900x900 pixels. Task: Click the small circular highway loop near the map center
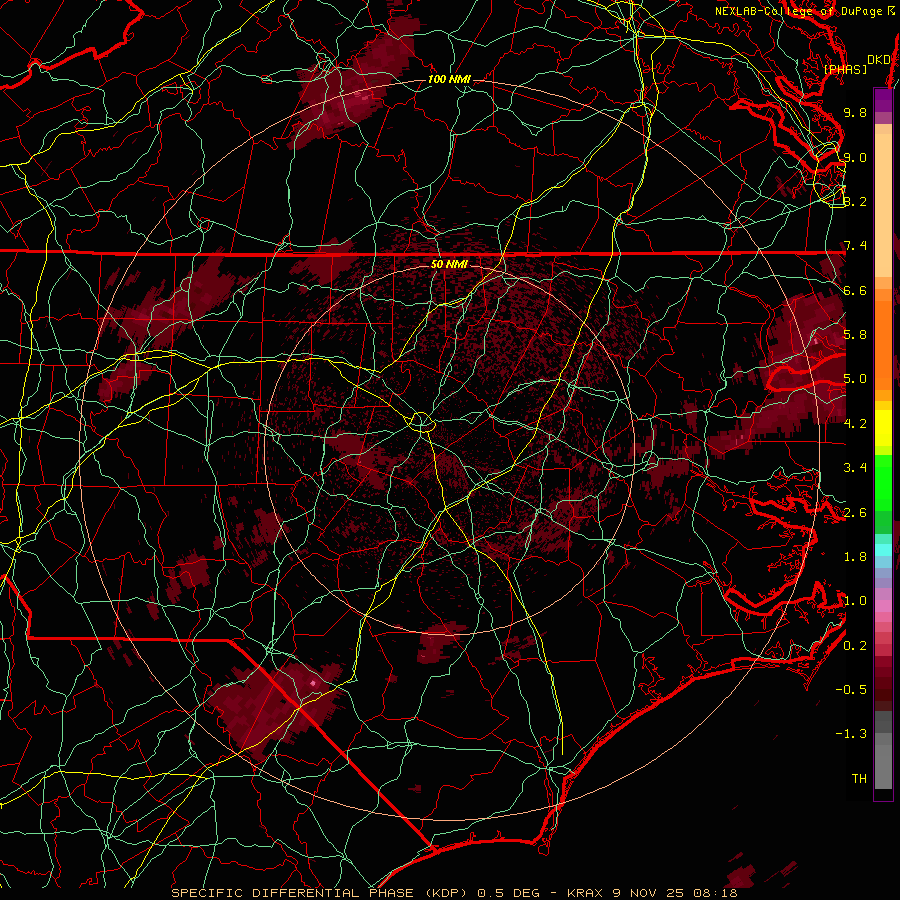coord(421,422)
